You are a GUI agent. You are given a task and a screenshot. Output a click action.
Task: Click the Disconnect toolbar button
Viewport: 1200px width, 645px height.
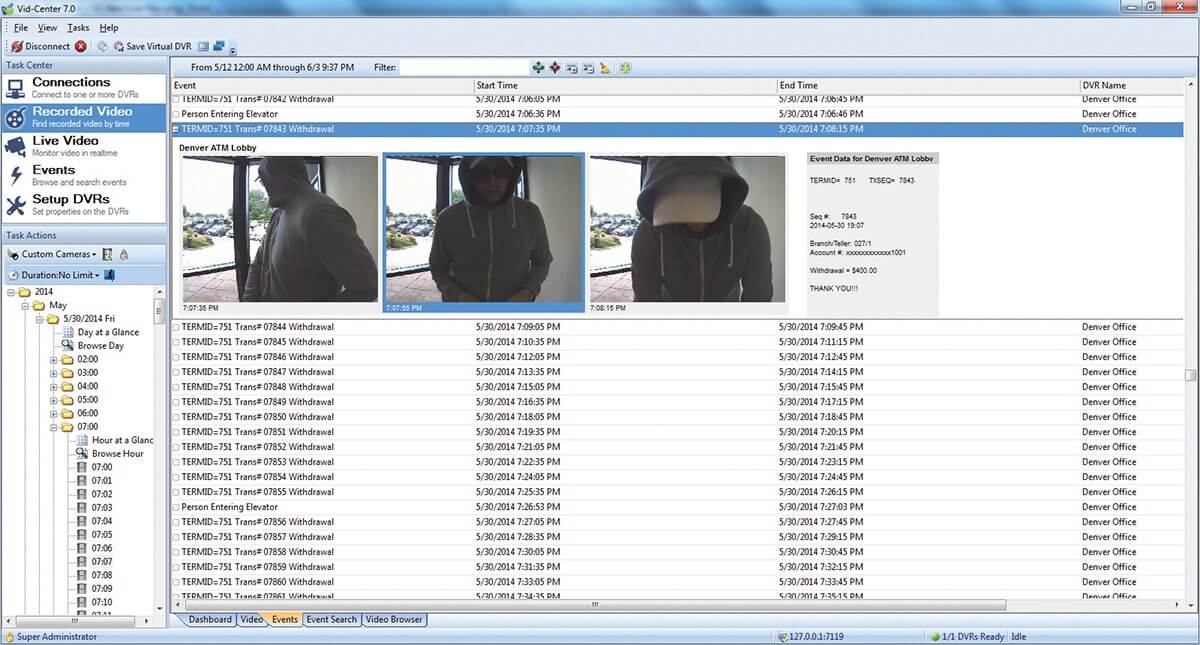[x=41, y=46]
